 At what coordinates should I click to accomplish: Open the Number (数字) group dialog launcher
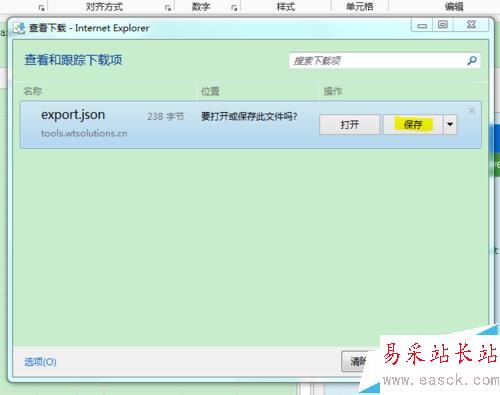point(234,8)
